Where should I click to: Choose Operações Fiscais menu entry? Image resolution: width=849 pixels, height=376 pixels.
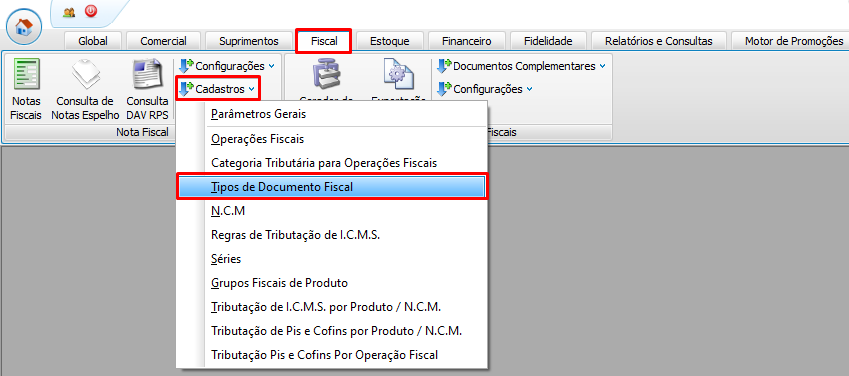click(332, 139)
